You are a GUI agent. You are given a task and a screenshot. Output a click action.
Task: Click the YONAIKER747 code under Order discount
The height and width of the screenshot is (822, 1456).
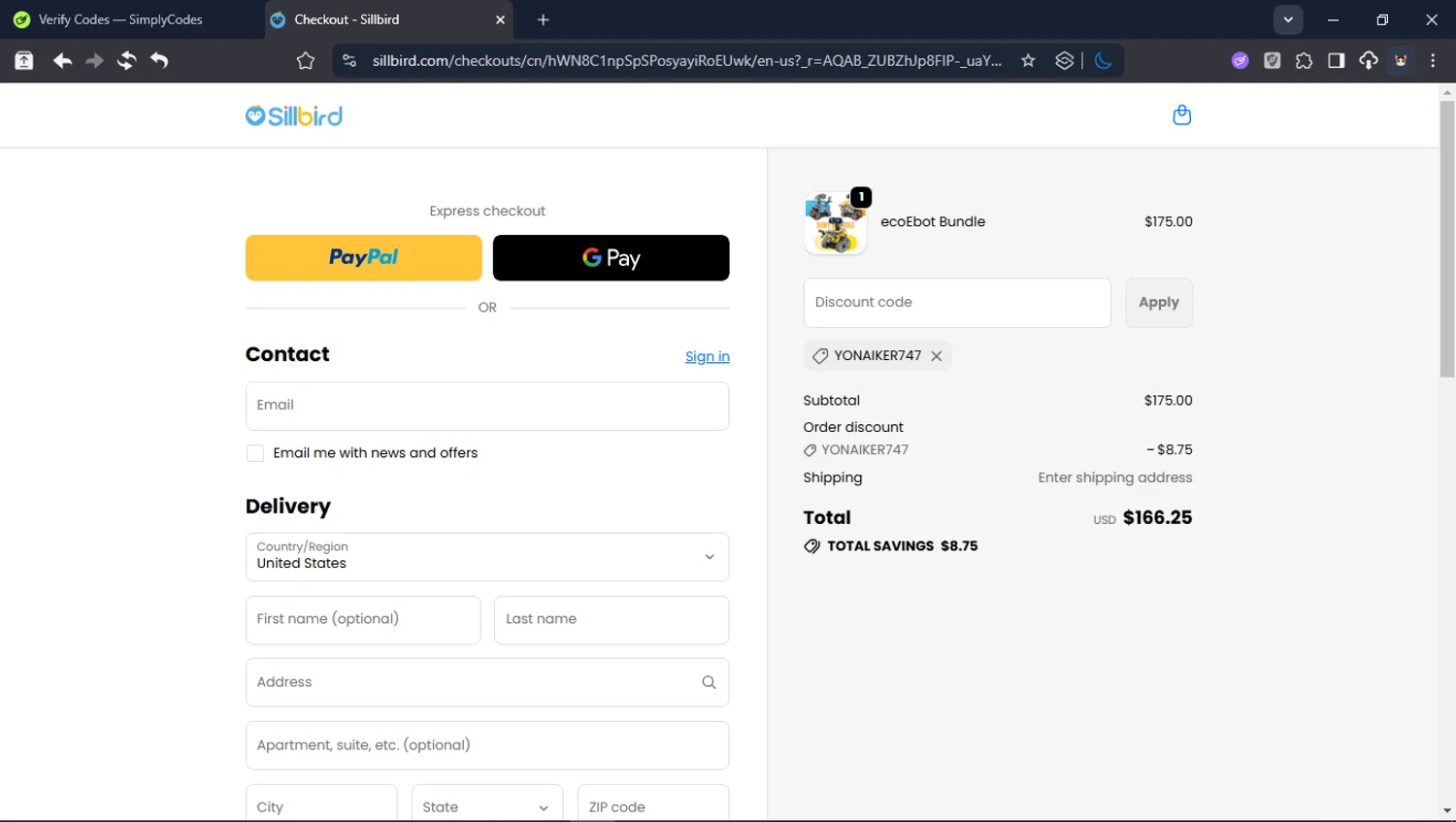[x=865, y=450]
